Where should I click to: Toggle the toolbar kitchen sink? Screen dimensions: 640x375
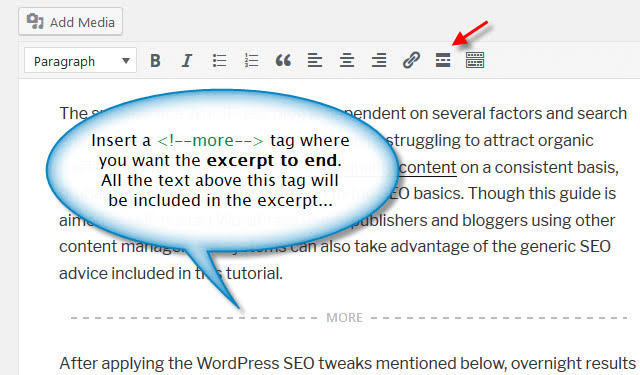(475, 60)
